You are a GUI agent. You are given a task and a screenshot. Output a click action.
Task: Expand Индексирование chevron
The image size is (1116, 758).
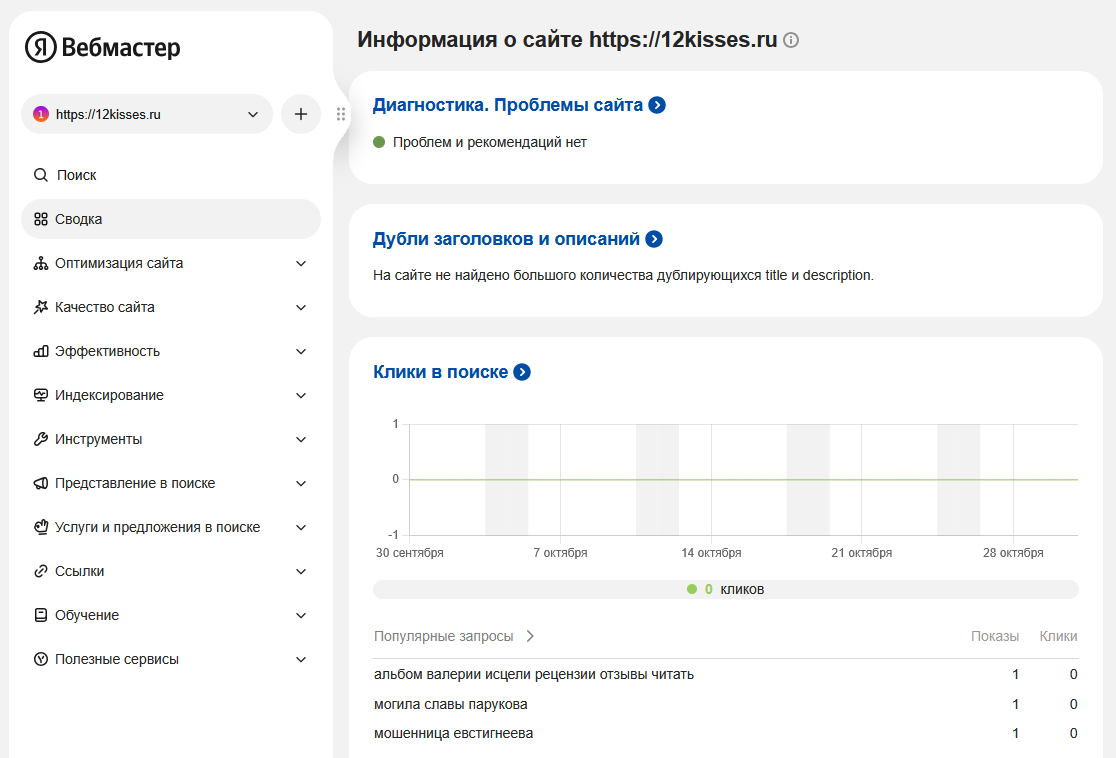(x=301, y=395)
